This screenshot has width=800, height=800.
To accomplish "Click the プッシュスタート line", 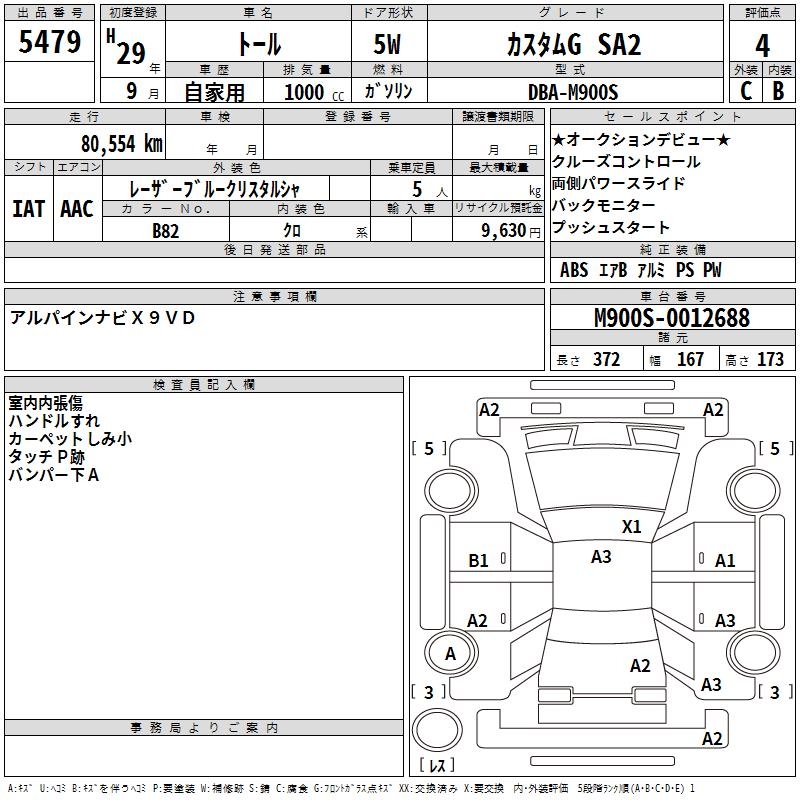I will point(611,227).
